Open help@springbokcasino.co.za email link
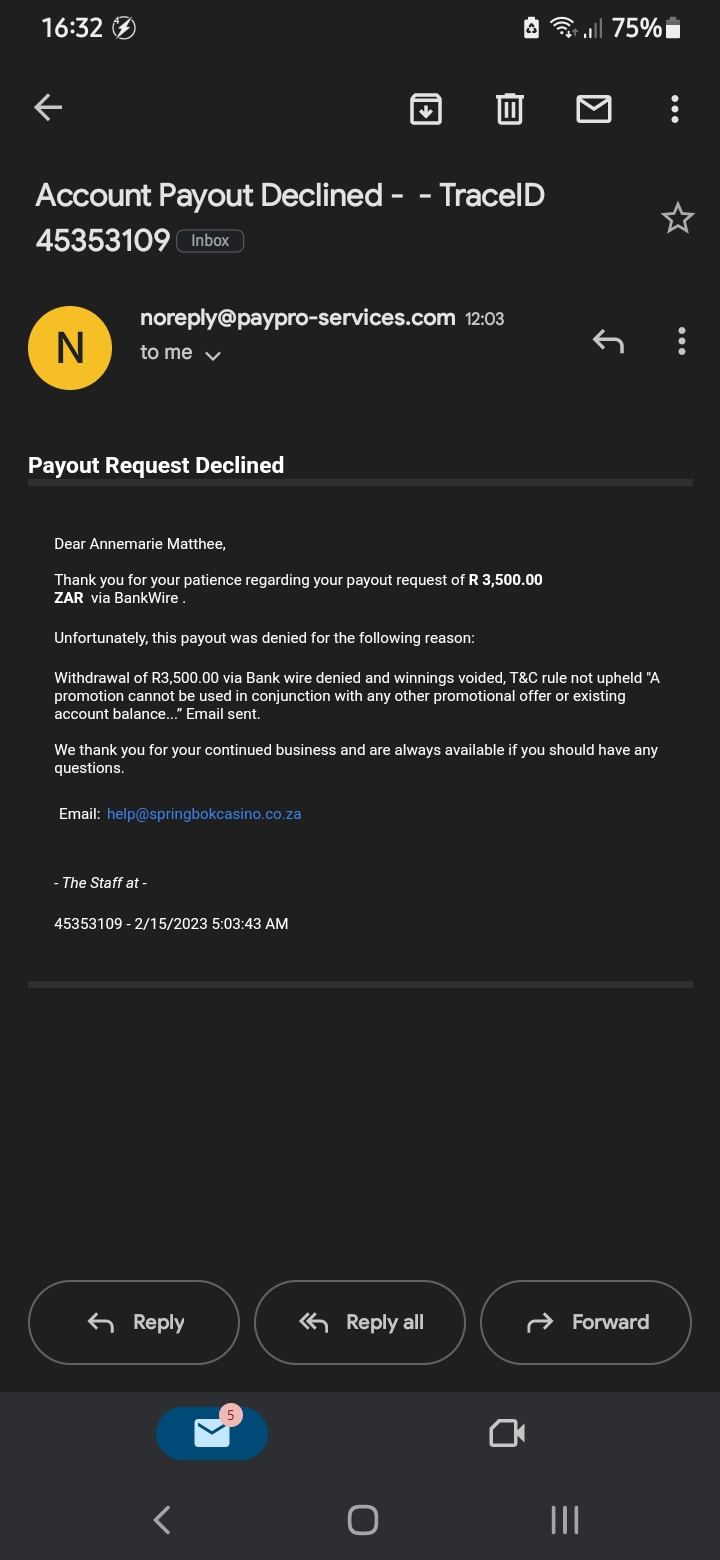Image resolution: width=720 pixels, height=1560 pixels. [204, 814]
